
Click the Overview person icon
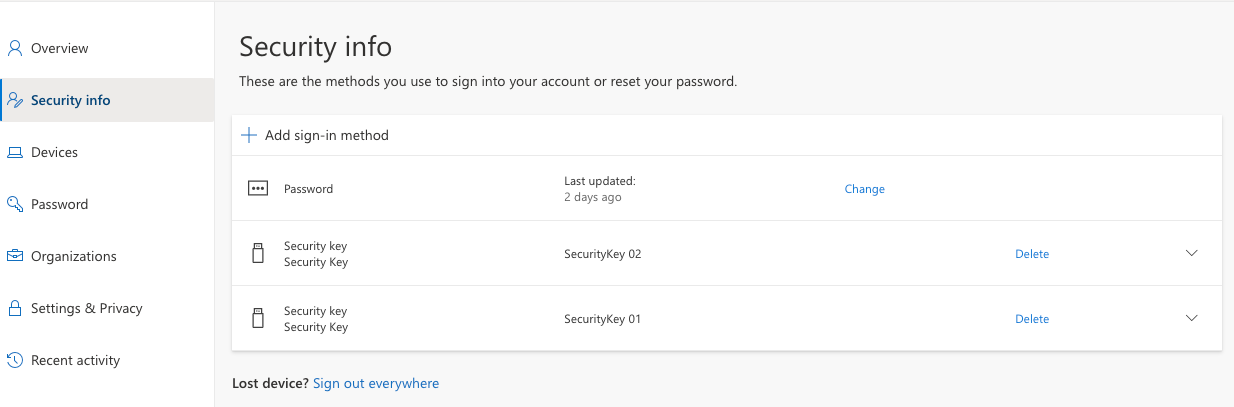pos(15,48)
